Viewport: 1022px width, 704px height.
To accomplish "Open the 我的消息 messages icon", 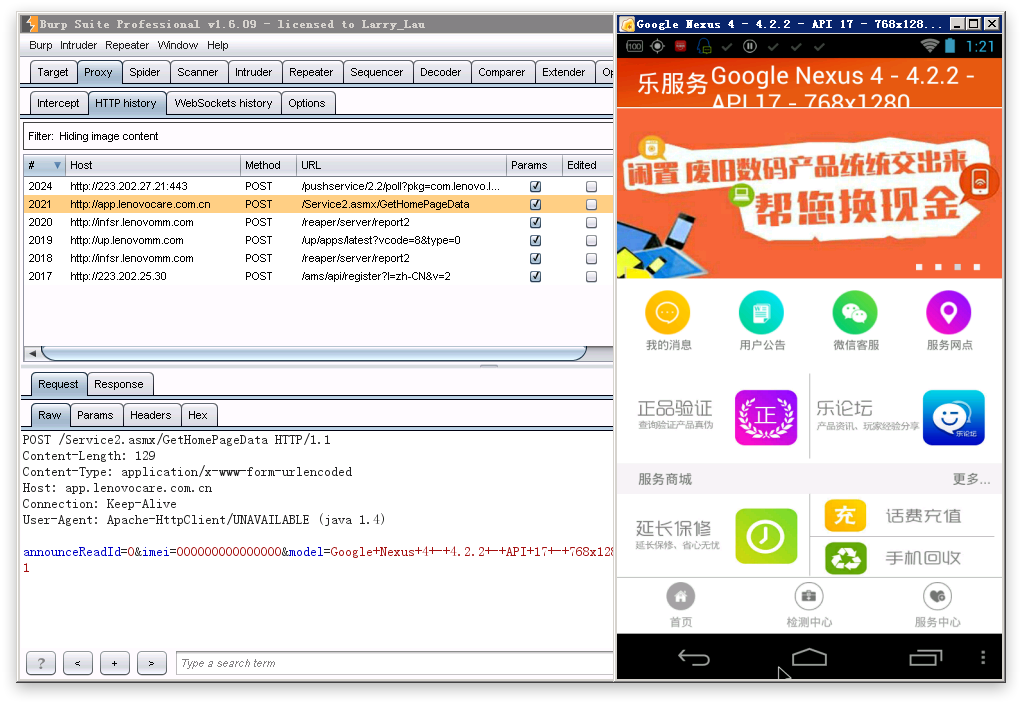I will click(x=667, y=313).
